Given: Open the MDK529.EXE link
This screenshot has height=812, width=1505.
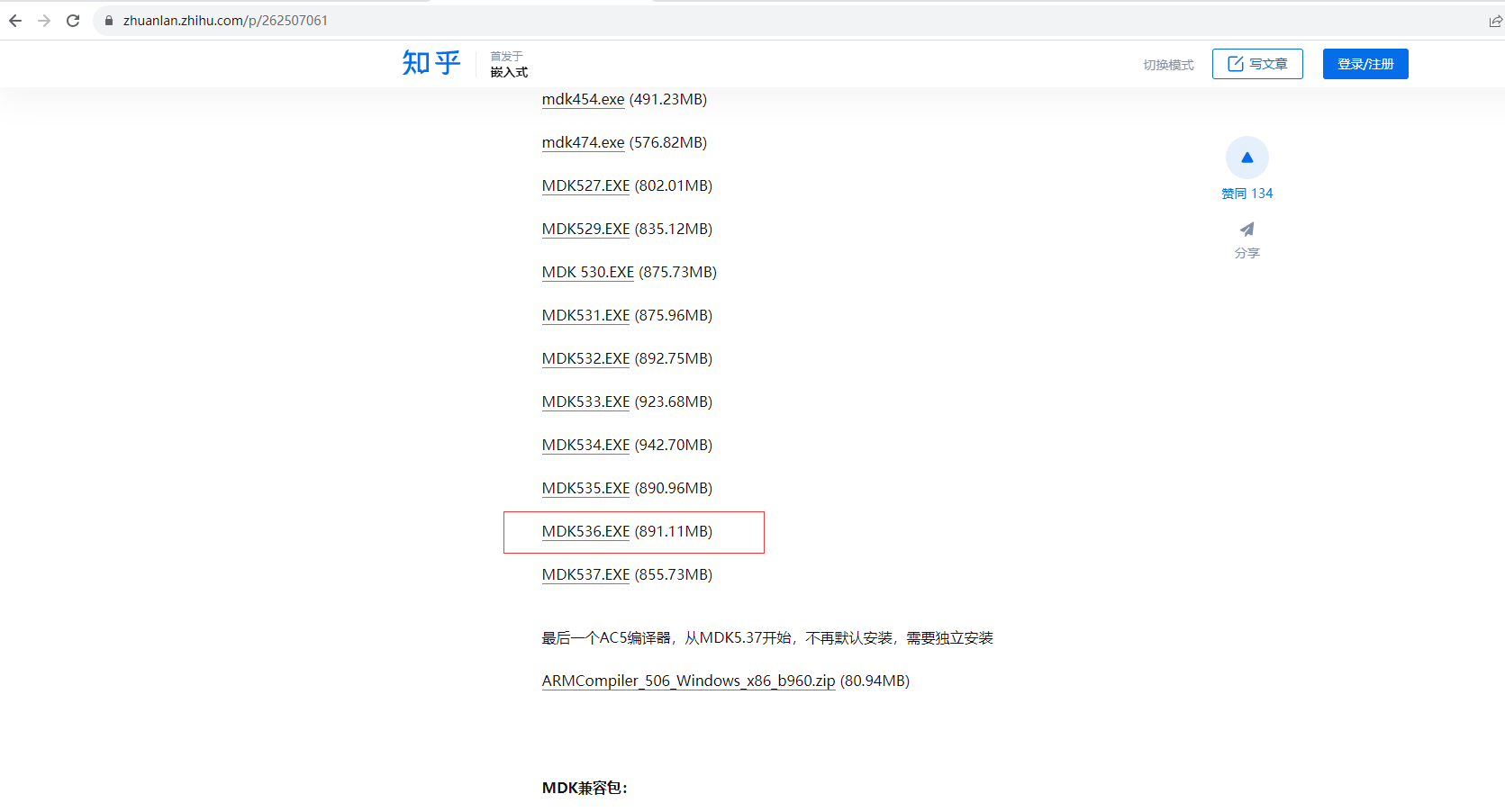Looking at the screenshot, I should pyautogui.click(x=585, y=229).
